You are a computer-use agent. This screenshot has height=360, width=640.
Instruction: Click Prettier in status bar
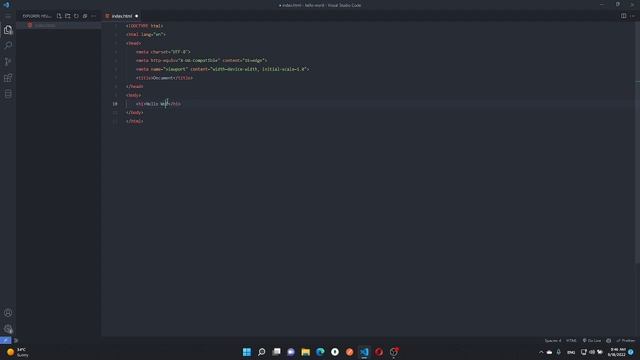[626, 340]
